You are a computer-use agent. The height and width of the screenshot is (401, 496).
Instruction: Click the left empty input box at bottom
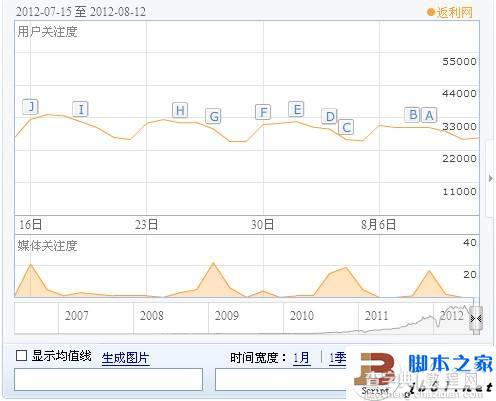coord(108,379)
